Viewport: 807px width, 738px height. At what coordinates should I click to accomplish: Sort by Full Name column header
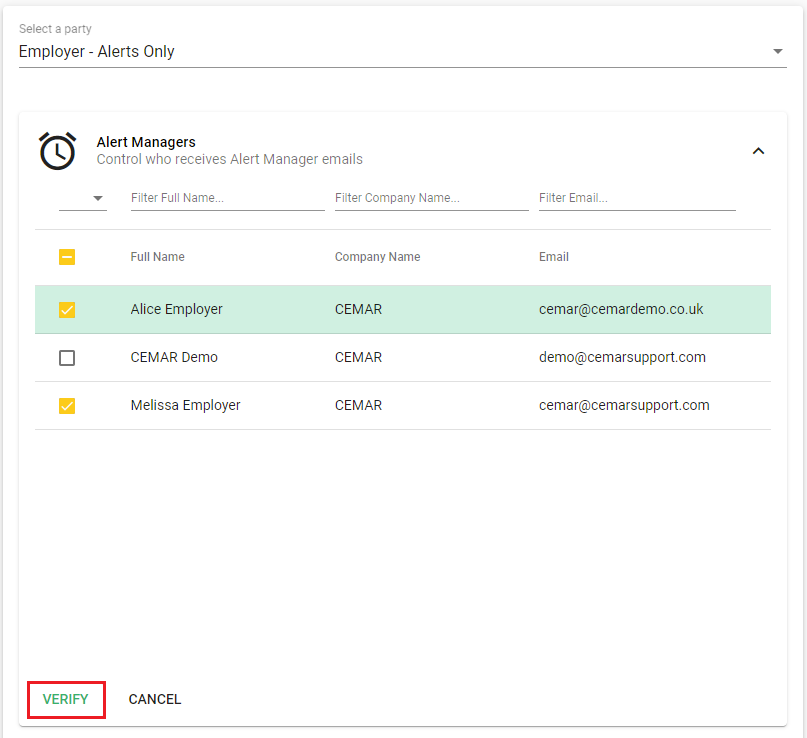(x=157, y=257)
